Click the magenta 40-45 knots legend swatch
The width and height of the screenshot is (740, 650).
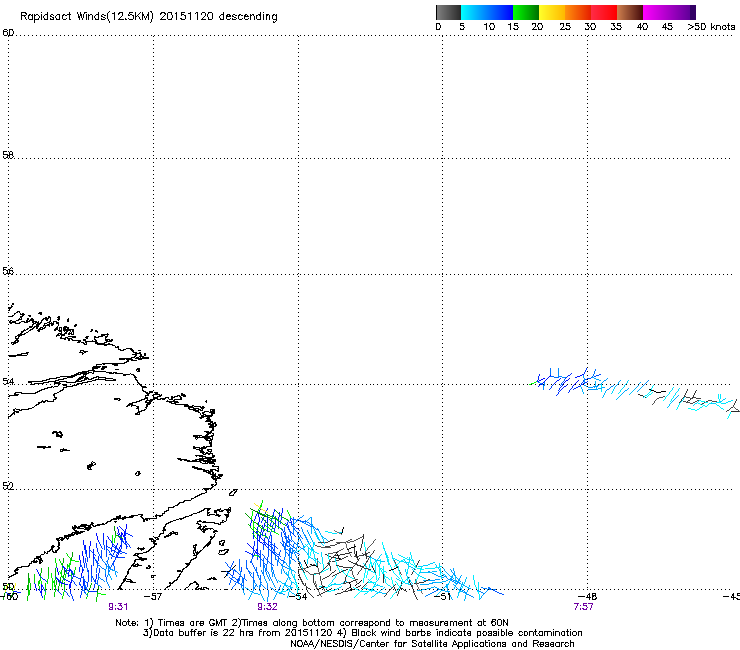656,12
